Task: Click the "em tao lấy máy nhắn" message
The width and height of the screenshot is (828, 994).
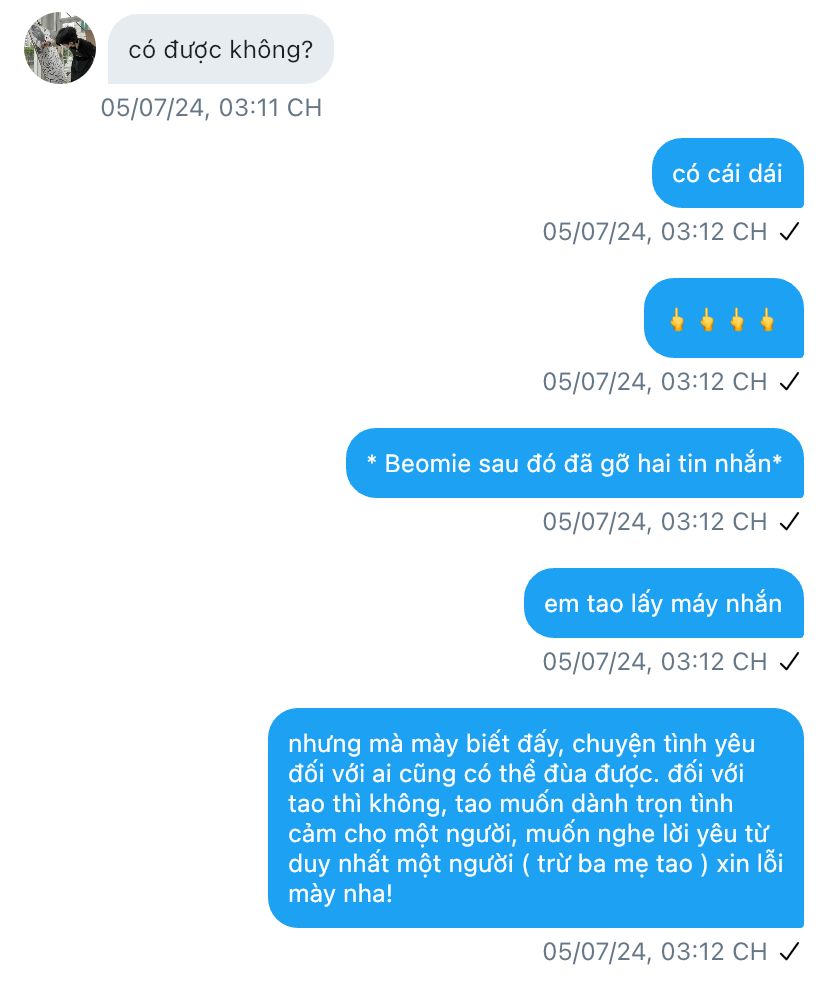Action: coord(664,604)
